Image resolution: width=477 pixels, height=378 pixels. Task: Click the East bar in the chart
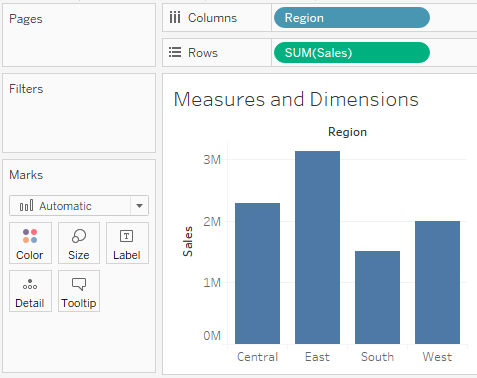(317, 247)
